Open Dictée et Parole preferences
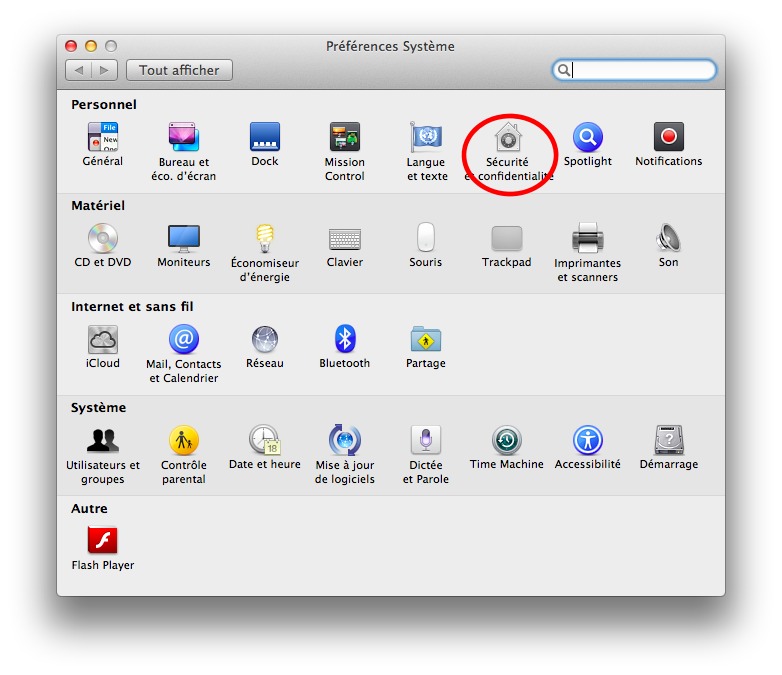This screenshot has height=675, width=782. (x=426, y=441)
